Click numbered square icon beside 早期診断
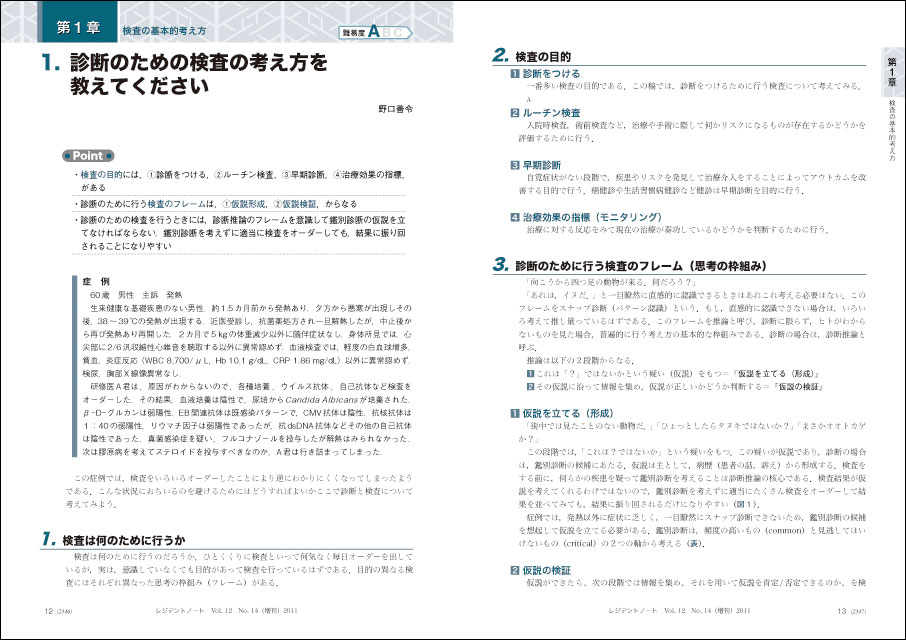This screenshot has height=640, width=906. 515,164
